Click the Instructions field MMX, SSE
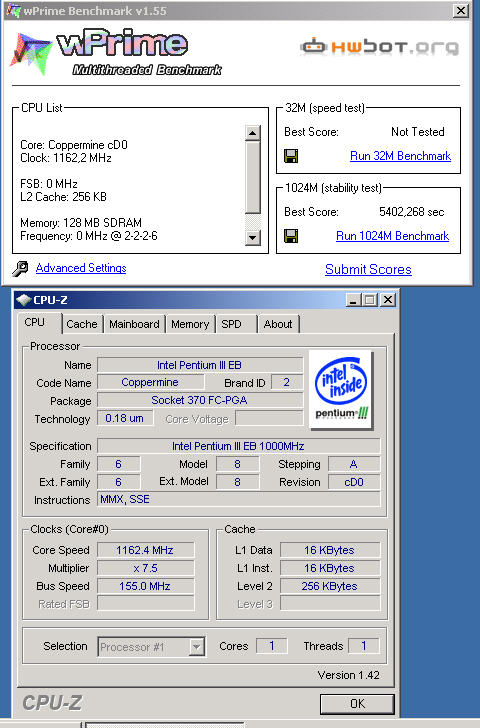Screen dimensions: 480x728 point(239,500)
